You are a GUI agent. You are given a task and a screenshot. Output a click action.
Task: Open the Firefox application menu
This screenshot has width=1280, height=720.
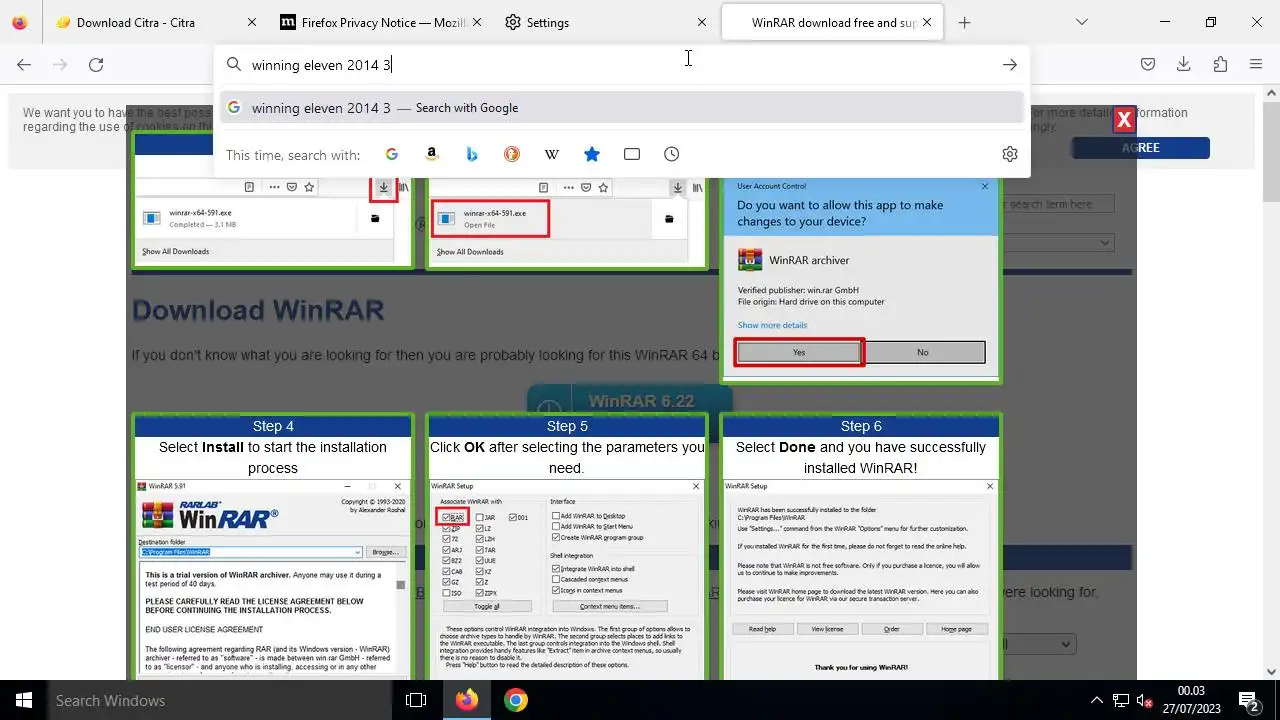pyautogui.click(x=1256, y=65)
